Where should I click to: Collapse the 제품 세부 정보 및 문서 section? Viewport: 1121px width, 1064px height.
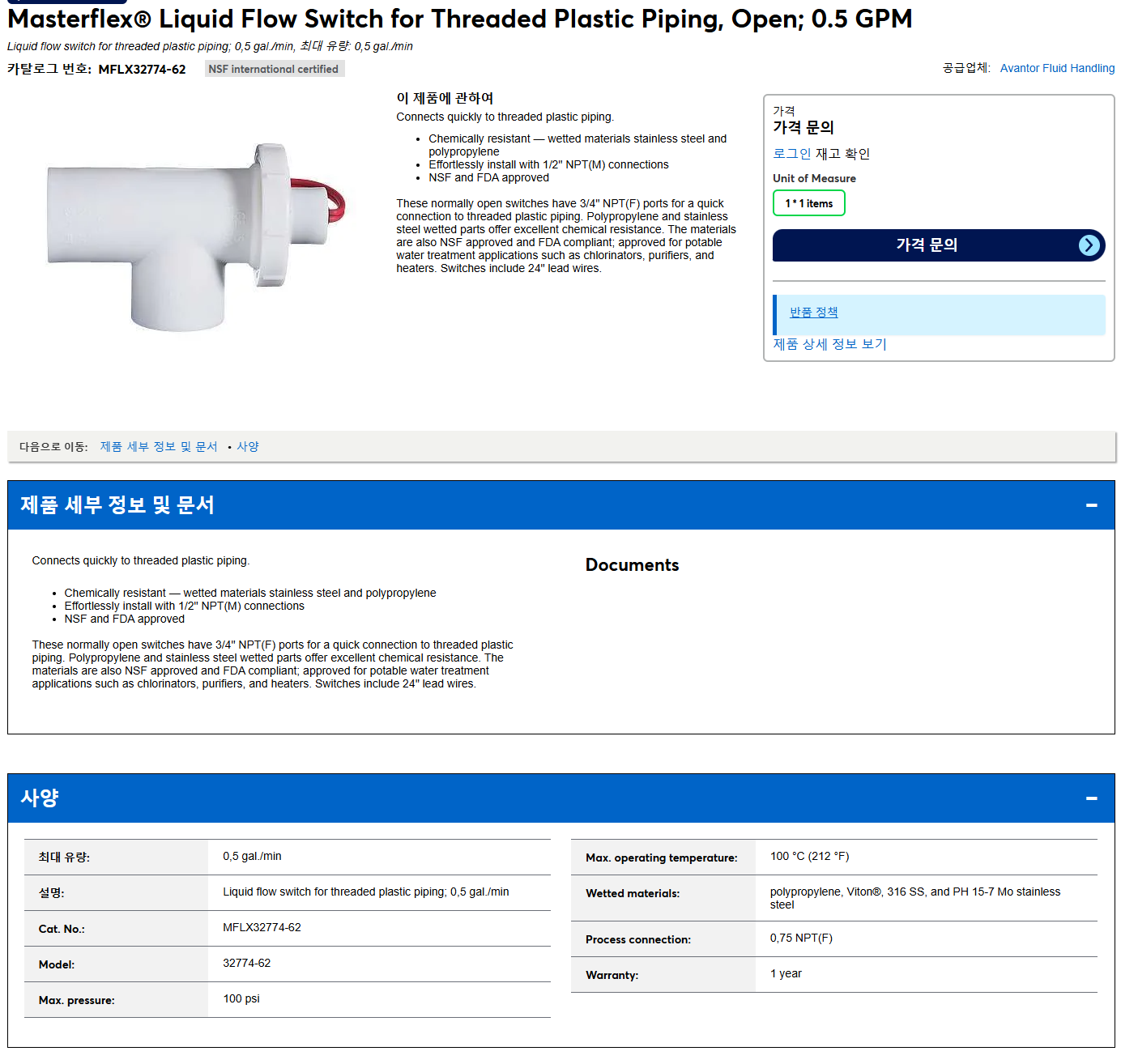click(1091, 505)
